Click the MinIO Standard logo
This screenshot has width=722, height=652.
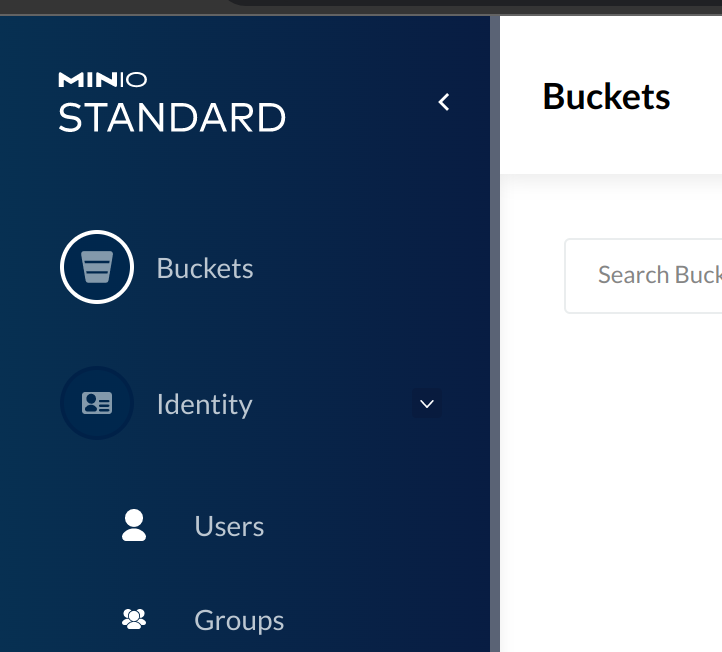click(x=172, y=102)
